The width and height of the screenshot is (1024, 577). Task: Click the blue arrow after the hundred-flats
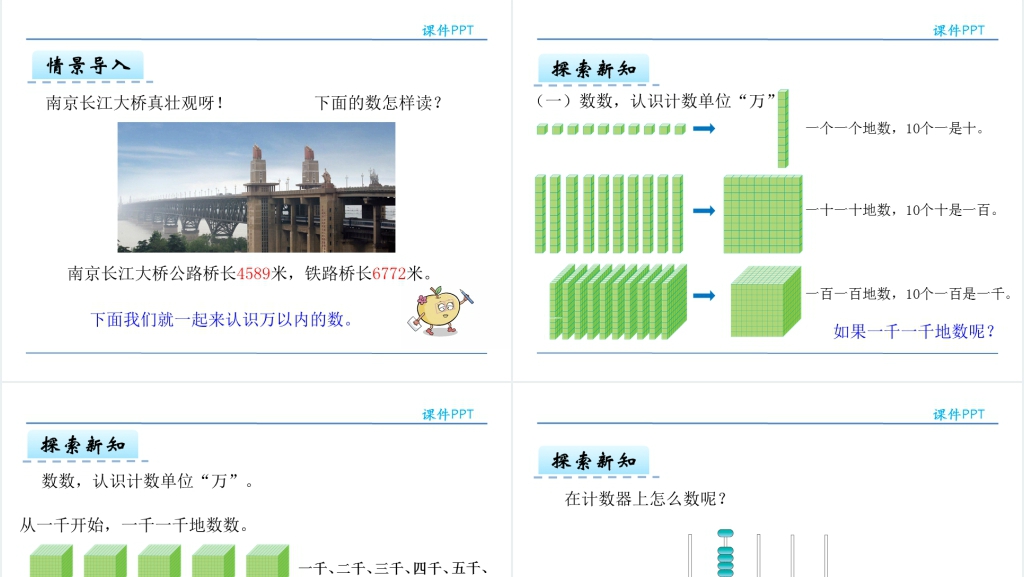tap(703, 295)
